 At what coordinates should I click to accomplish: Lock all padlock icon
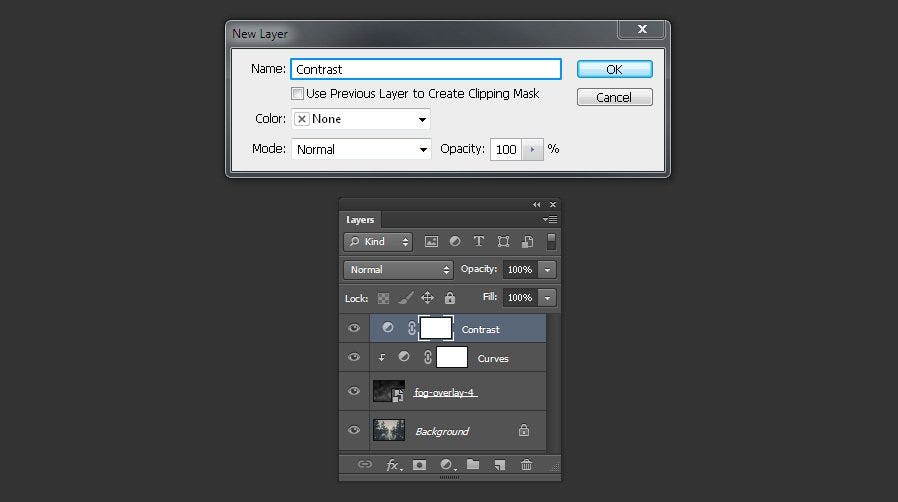450,298
